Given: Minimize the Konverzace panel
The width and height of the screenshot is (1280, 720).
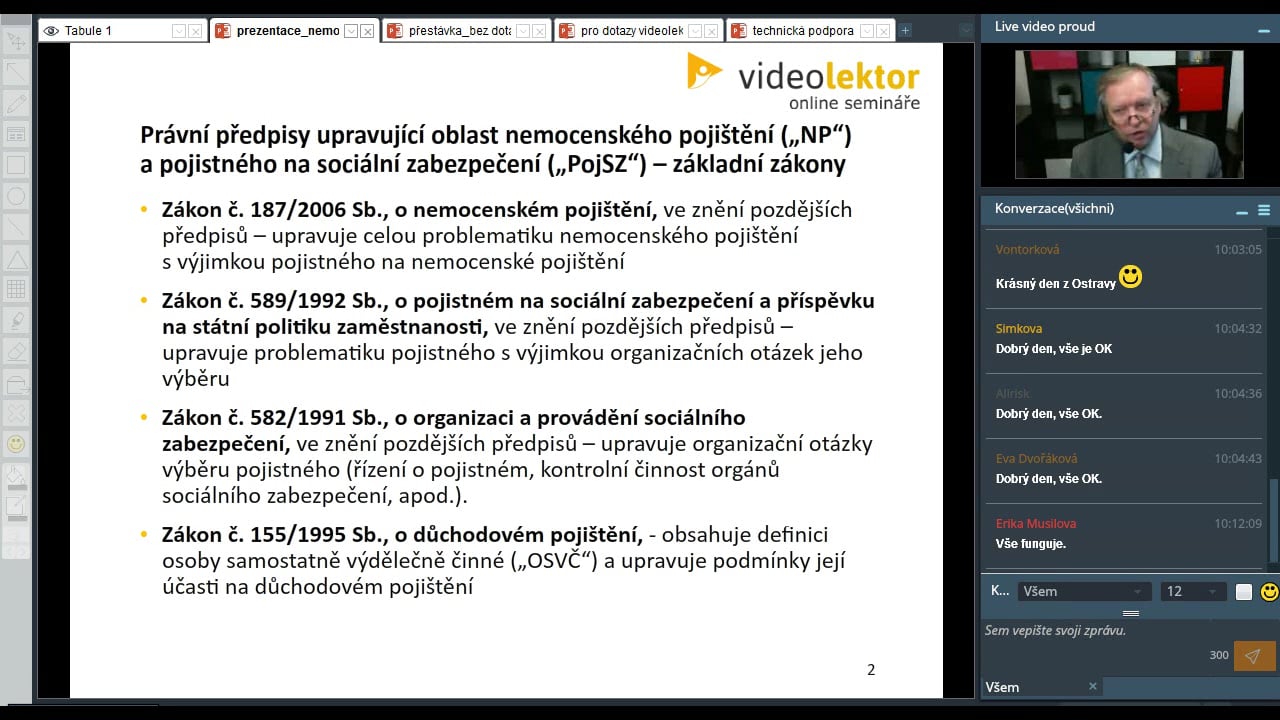Looking at the screenshot, I should [1242, 211].
